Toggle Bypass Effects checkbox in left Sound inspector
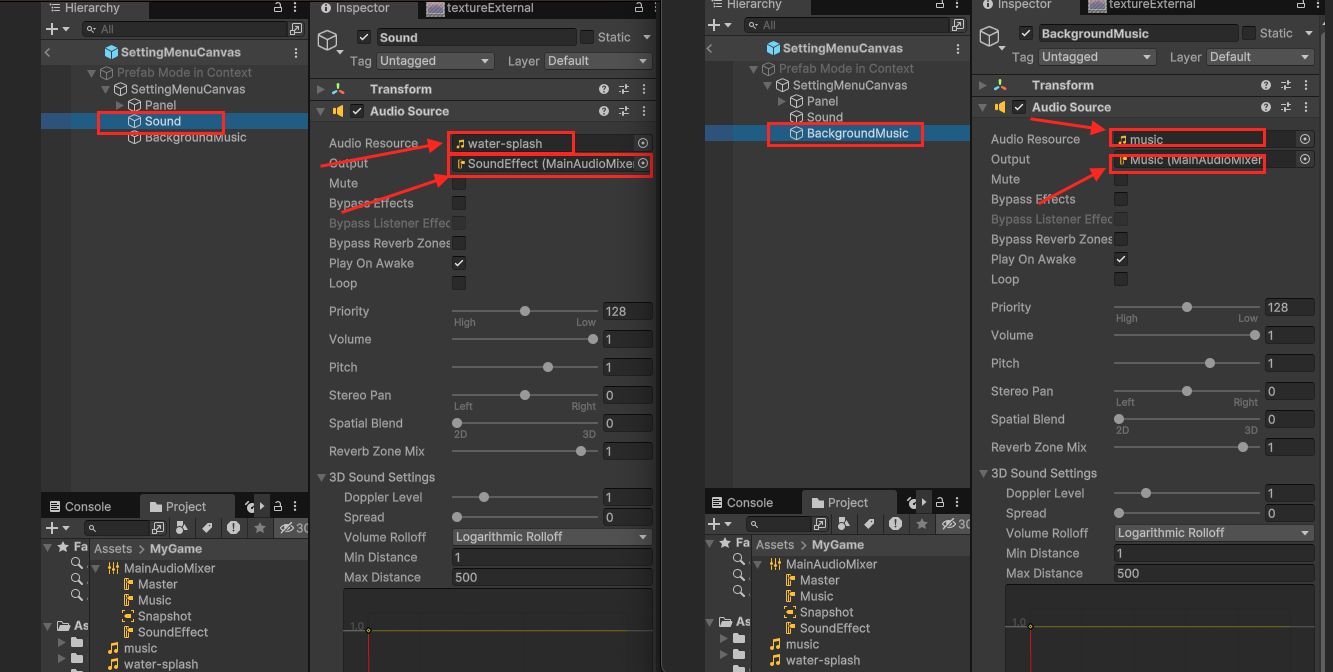Viewport: 1333px width, 672px height. coord(459,203)
